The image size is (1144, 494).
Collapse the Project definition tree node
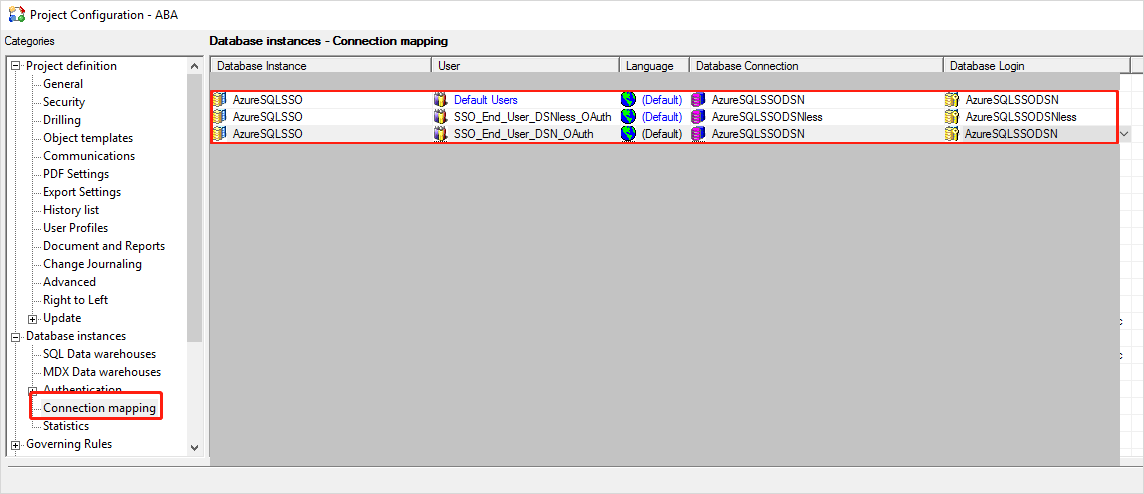click(x=16, y=66)
